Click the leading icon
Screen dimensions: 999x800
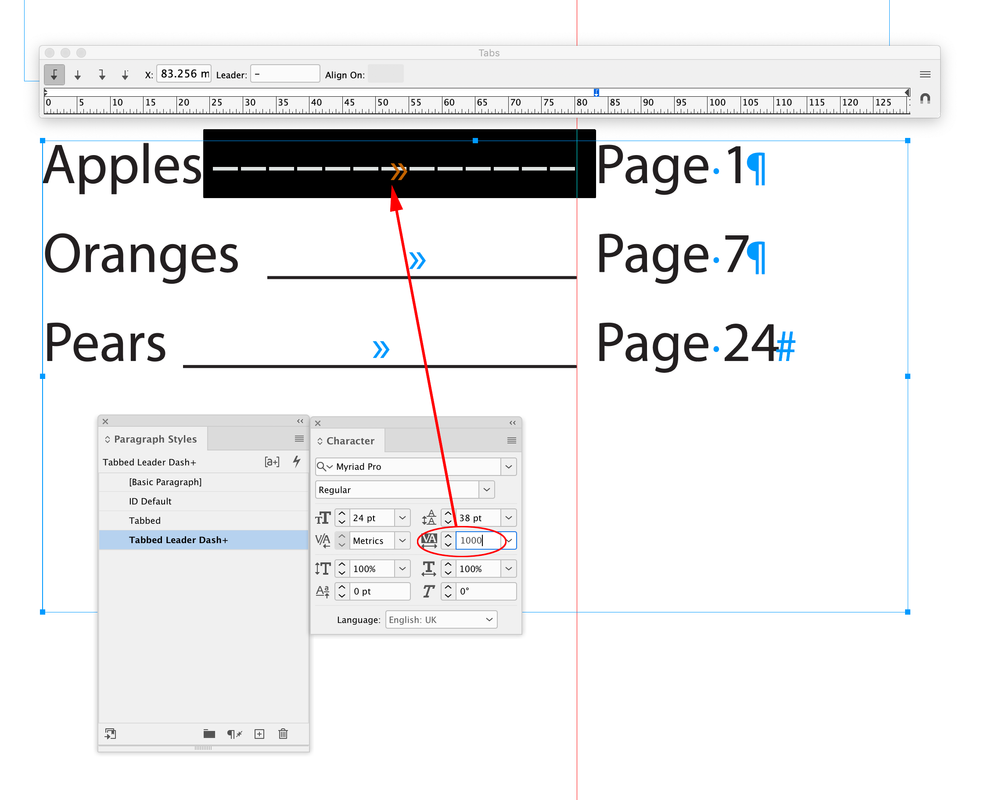(429, 518)
